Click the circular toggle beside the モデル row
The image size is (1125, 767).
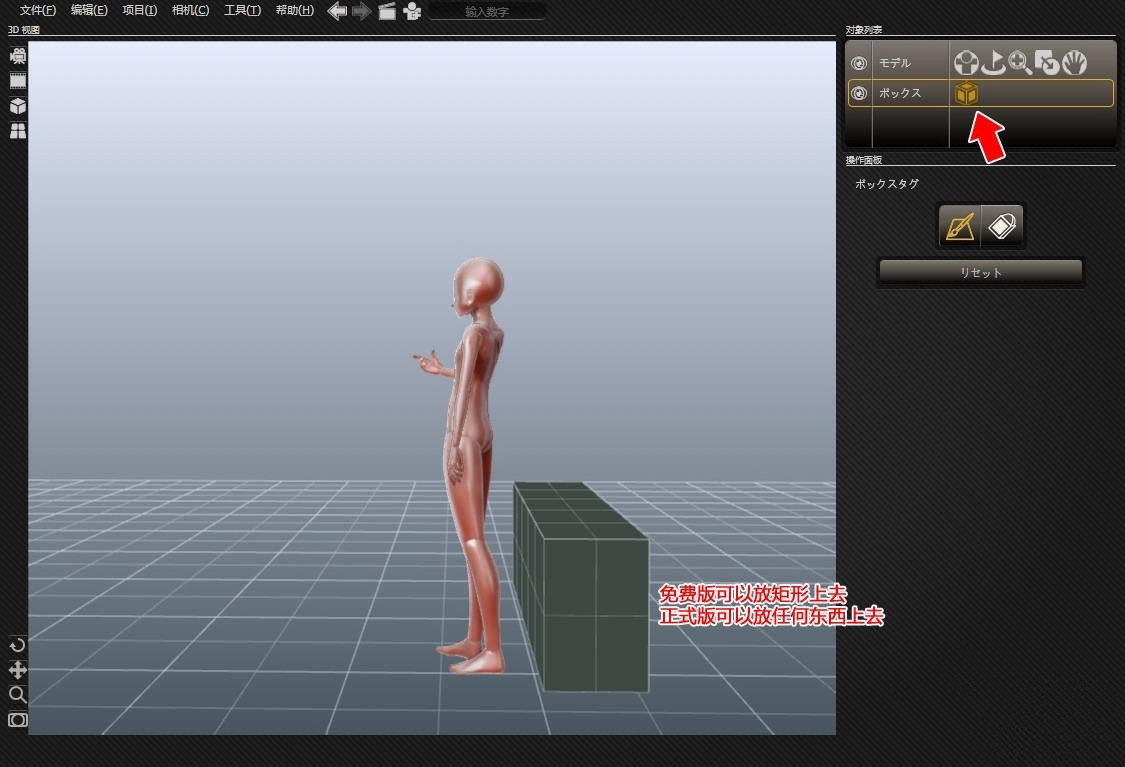click(x=858, y=63)
